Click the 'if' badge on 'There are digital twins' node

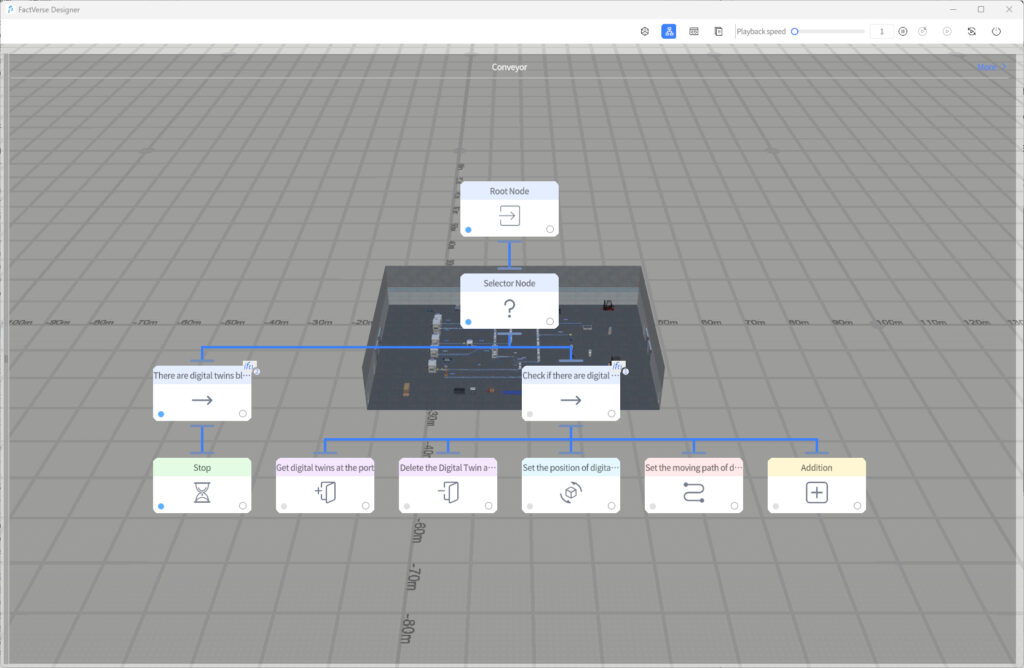[248, 366]
